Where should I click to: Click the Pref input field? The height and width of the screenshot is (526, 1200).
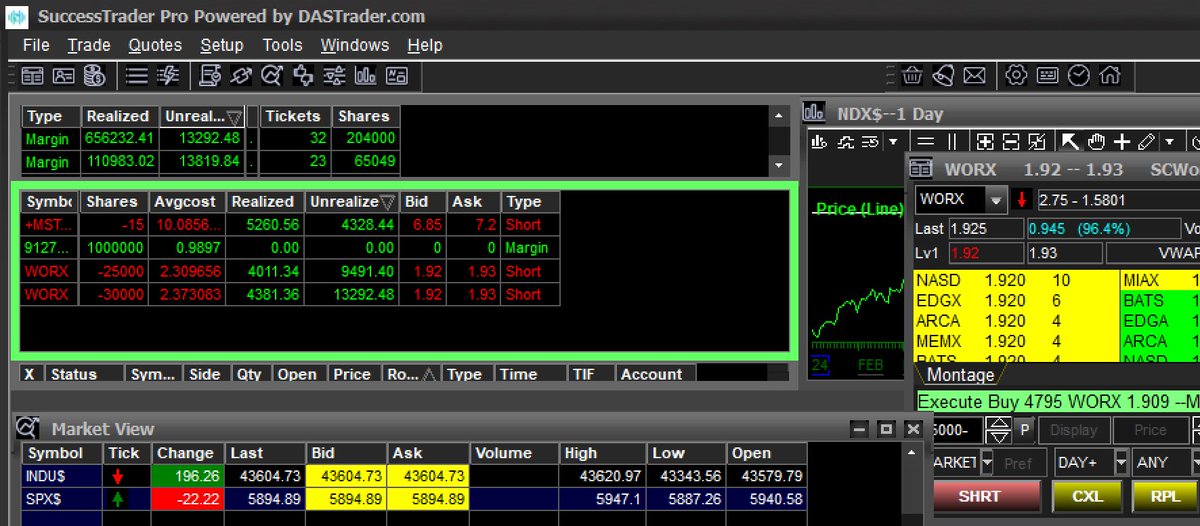pos(1018,463)
